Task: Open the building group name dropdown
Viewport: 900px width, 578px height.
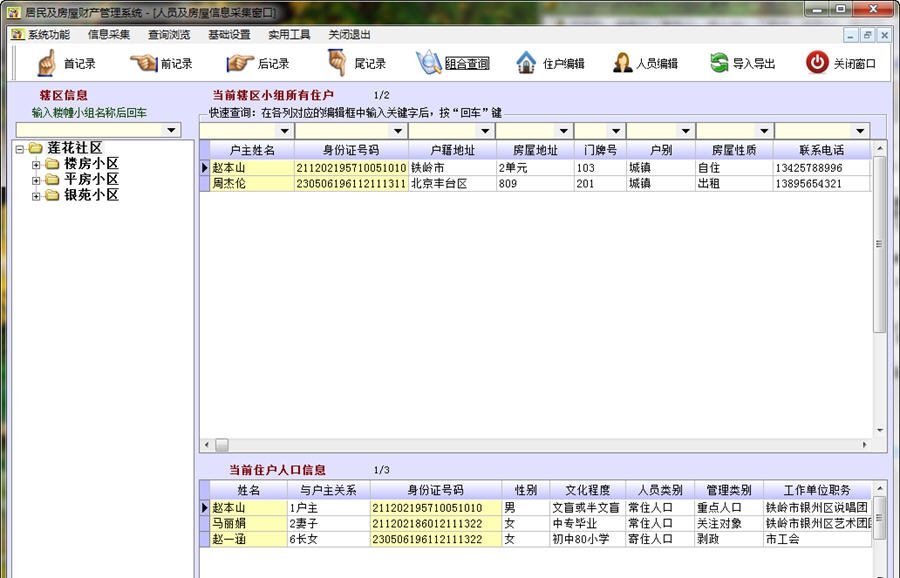Action: coord(172,130)
